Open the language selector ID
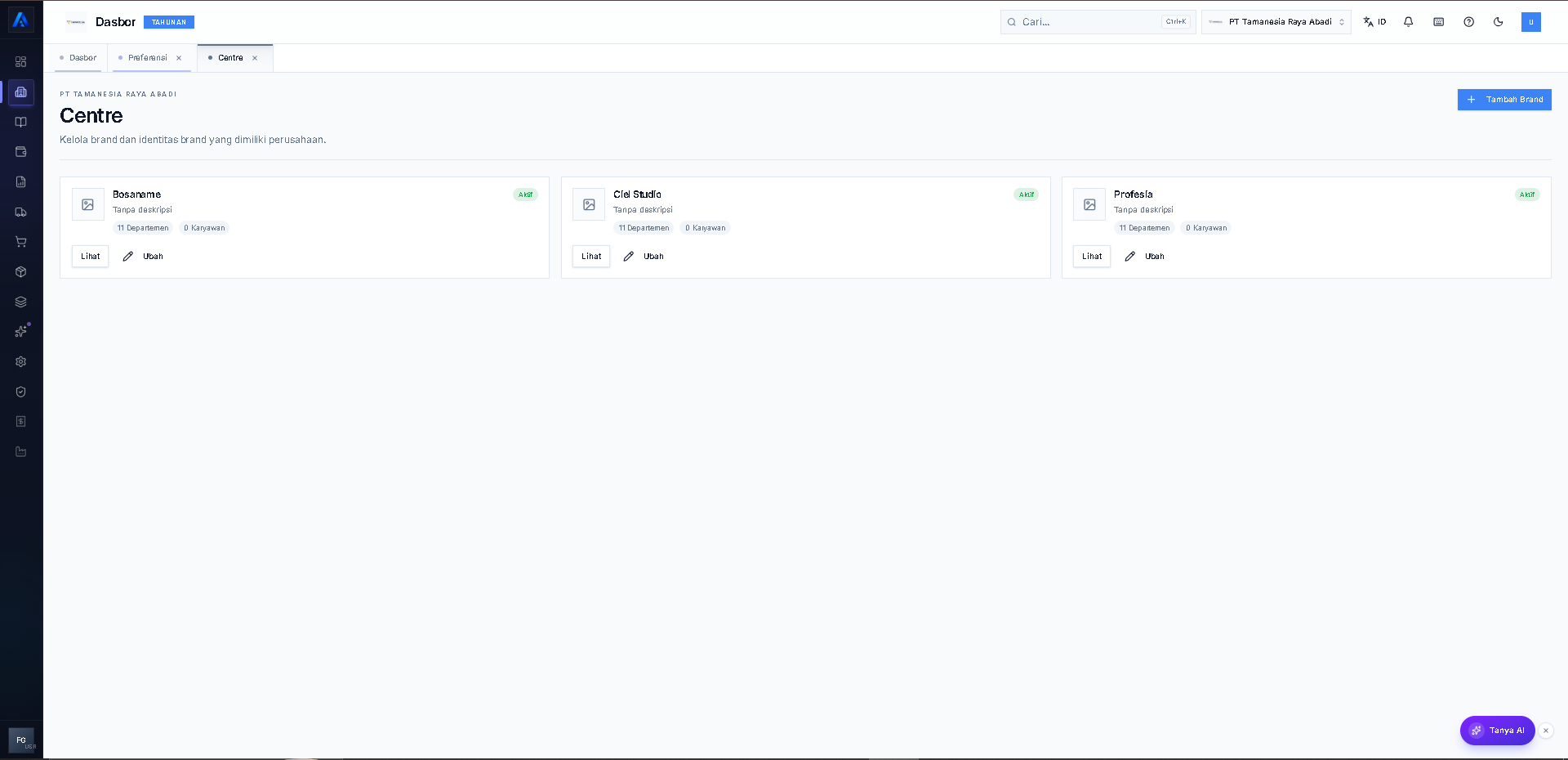This screenshot has width=1568, height=760. 1374,22
